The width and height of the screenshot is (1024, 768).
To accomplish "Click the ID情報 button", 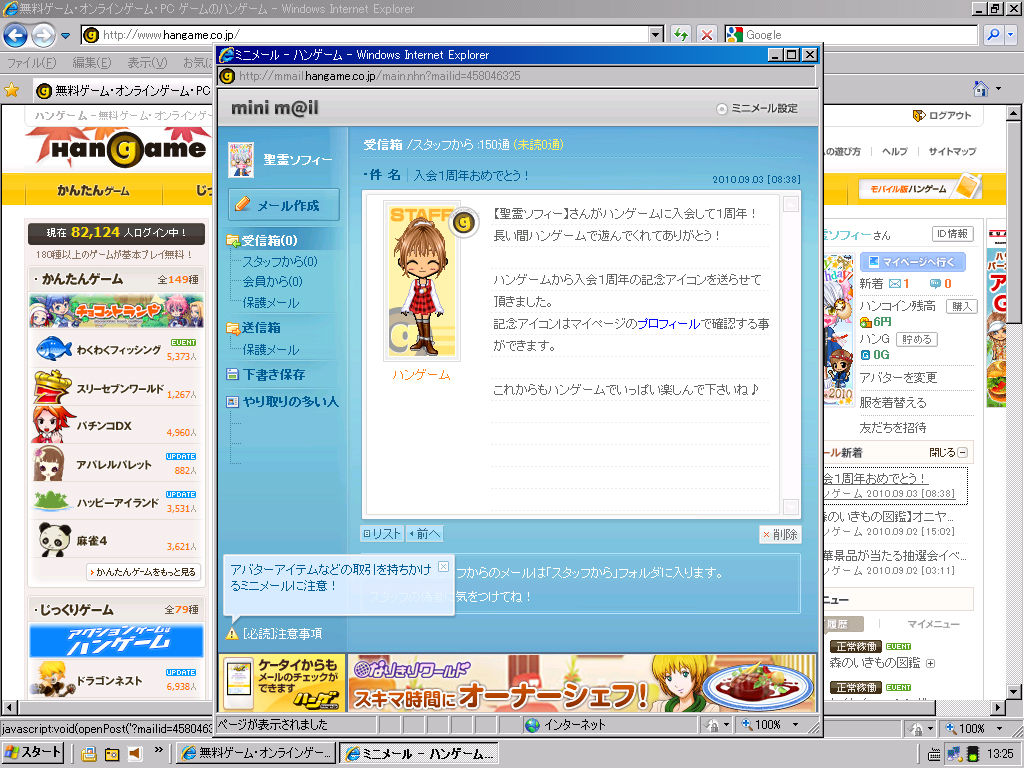I will pyautogui.click(x=952, y=234).
